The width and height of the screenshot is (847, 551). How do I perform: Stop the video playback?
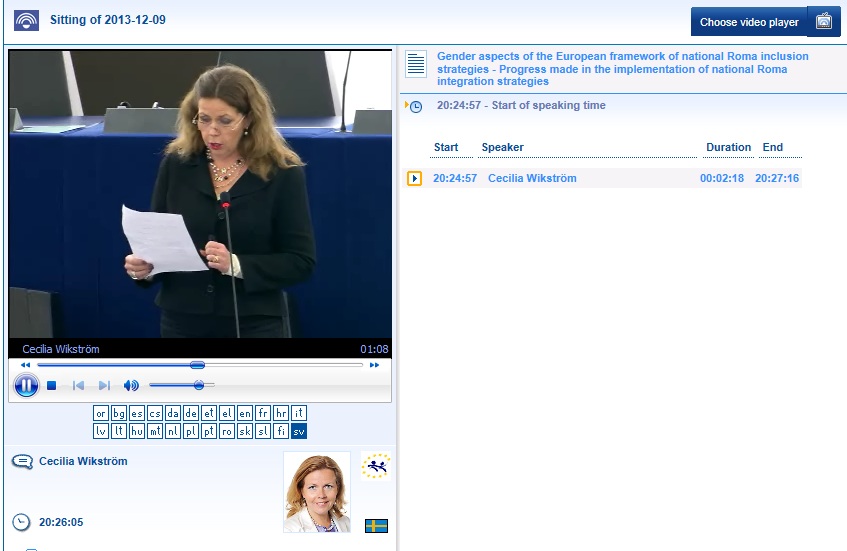pyautogui.click(x=52, y=386)
